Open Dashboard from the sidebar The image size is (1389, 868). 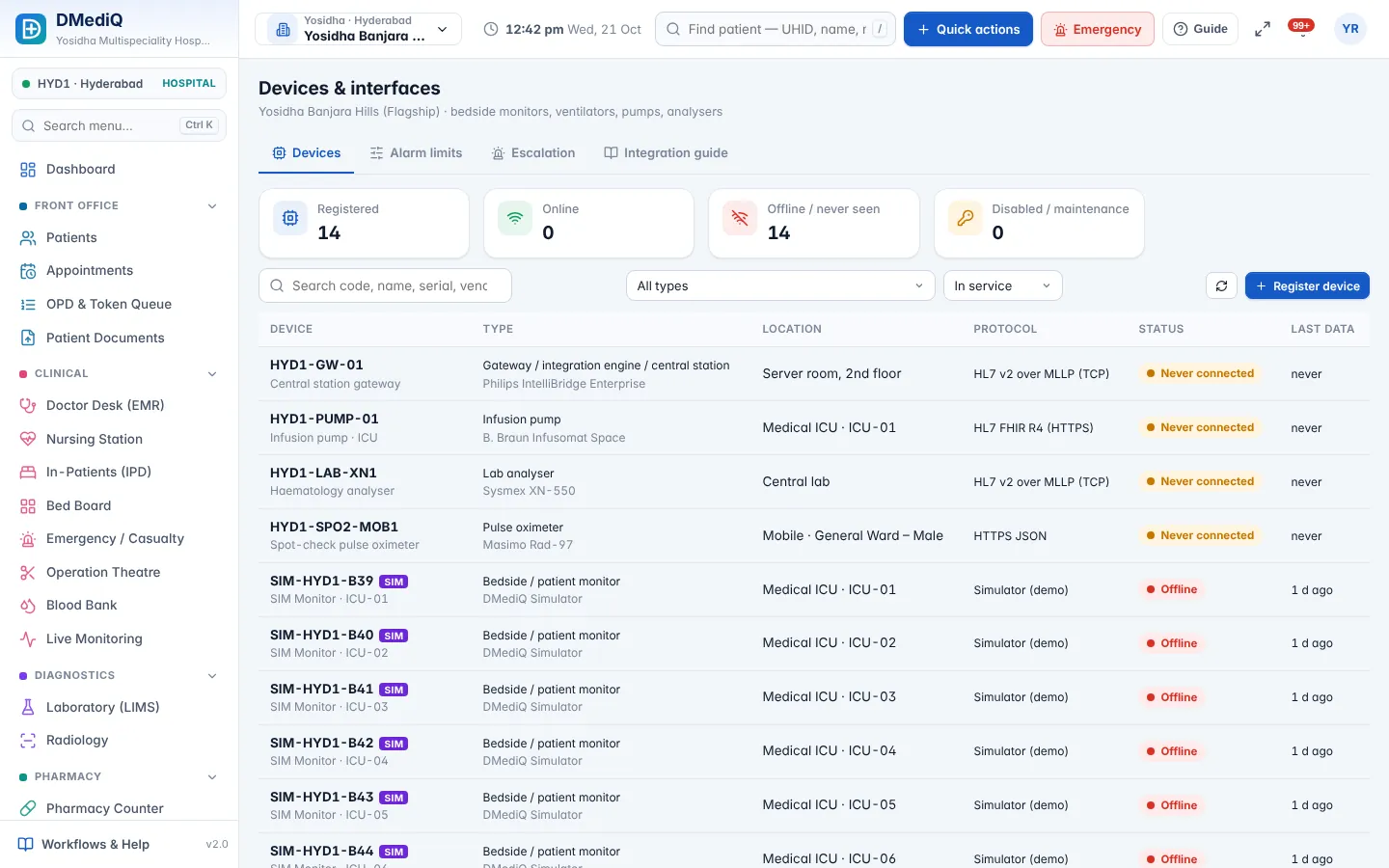(120, 169)
